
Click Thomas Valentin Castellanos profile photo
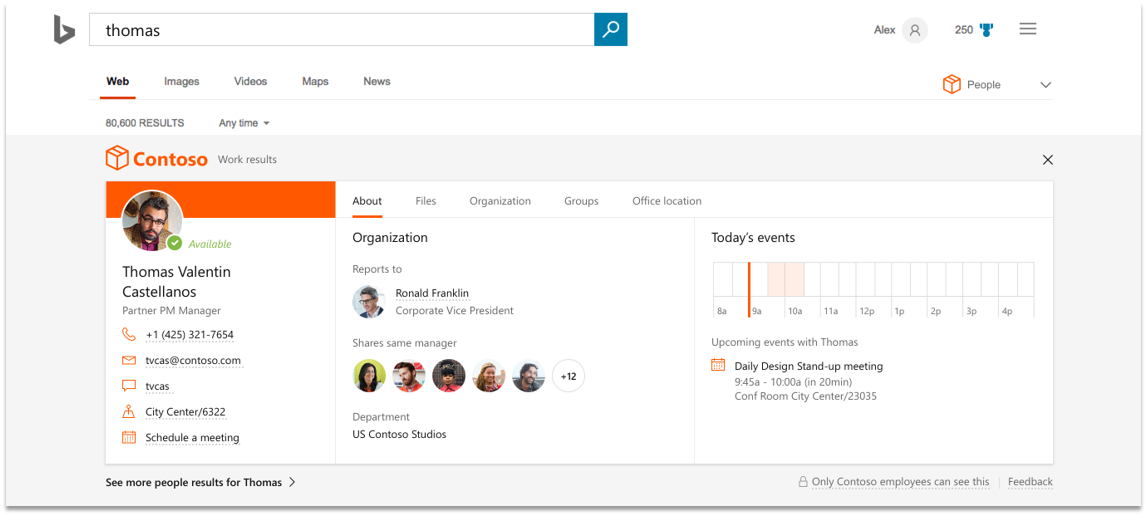(x=152, y=221)
